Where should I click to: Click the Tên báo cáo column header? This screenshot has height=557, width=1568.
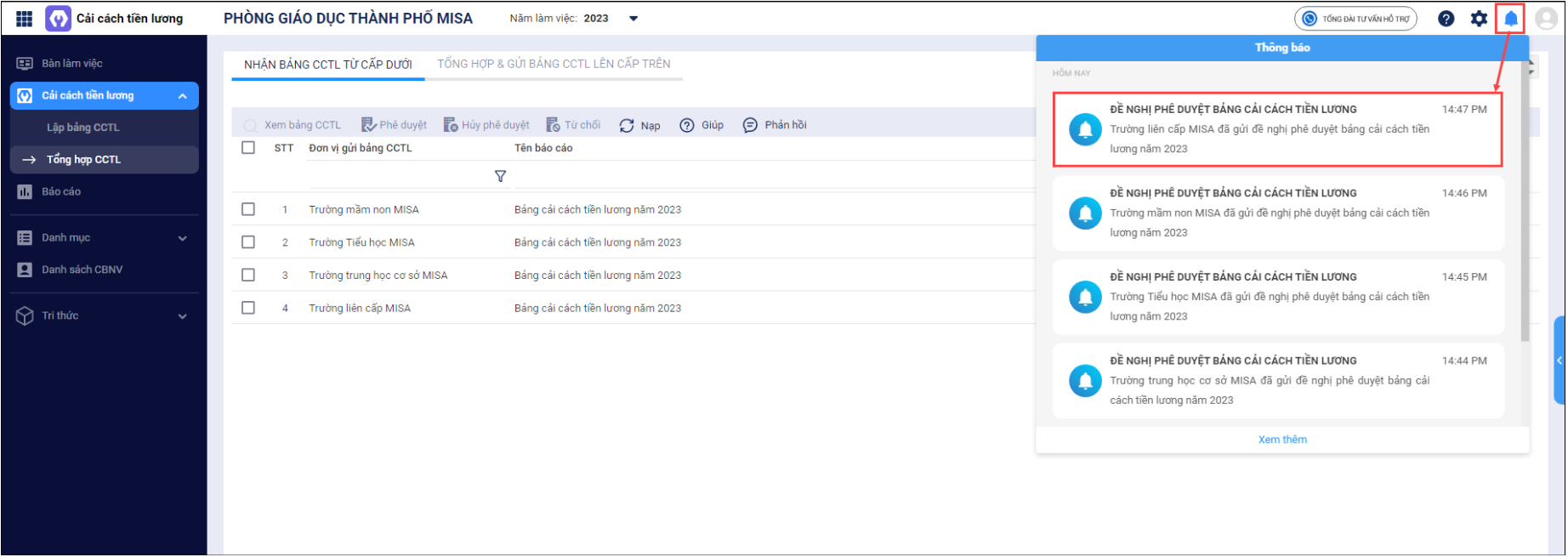point(543,148)
